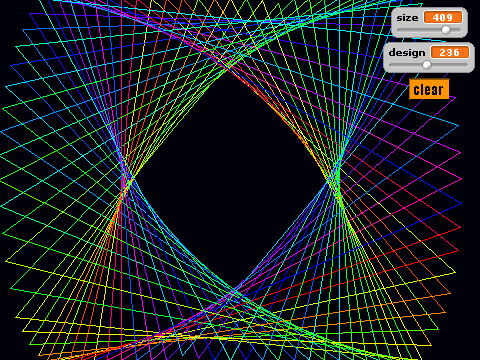Screen dimensions: 480x360
Task: Select the size variable label
Action: point(407,18)
